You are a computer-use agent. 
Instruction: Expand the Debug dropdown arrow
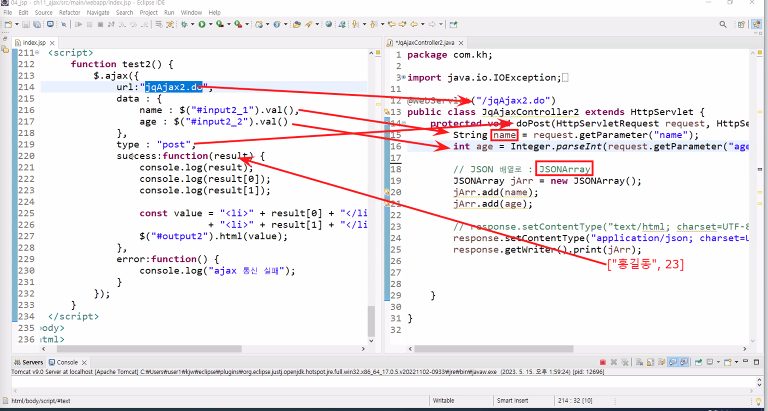click(192, 24)
